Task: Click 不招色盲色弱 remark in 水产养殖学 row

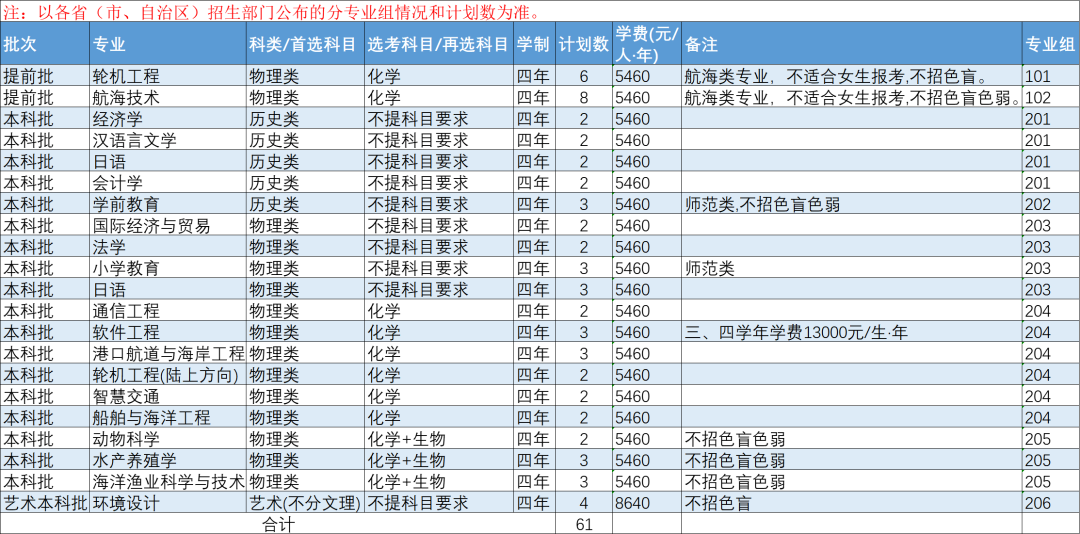Action: pyautogui.click(x=852, y=460)
